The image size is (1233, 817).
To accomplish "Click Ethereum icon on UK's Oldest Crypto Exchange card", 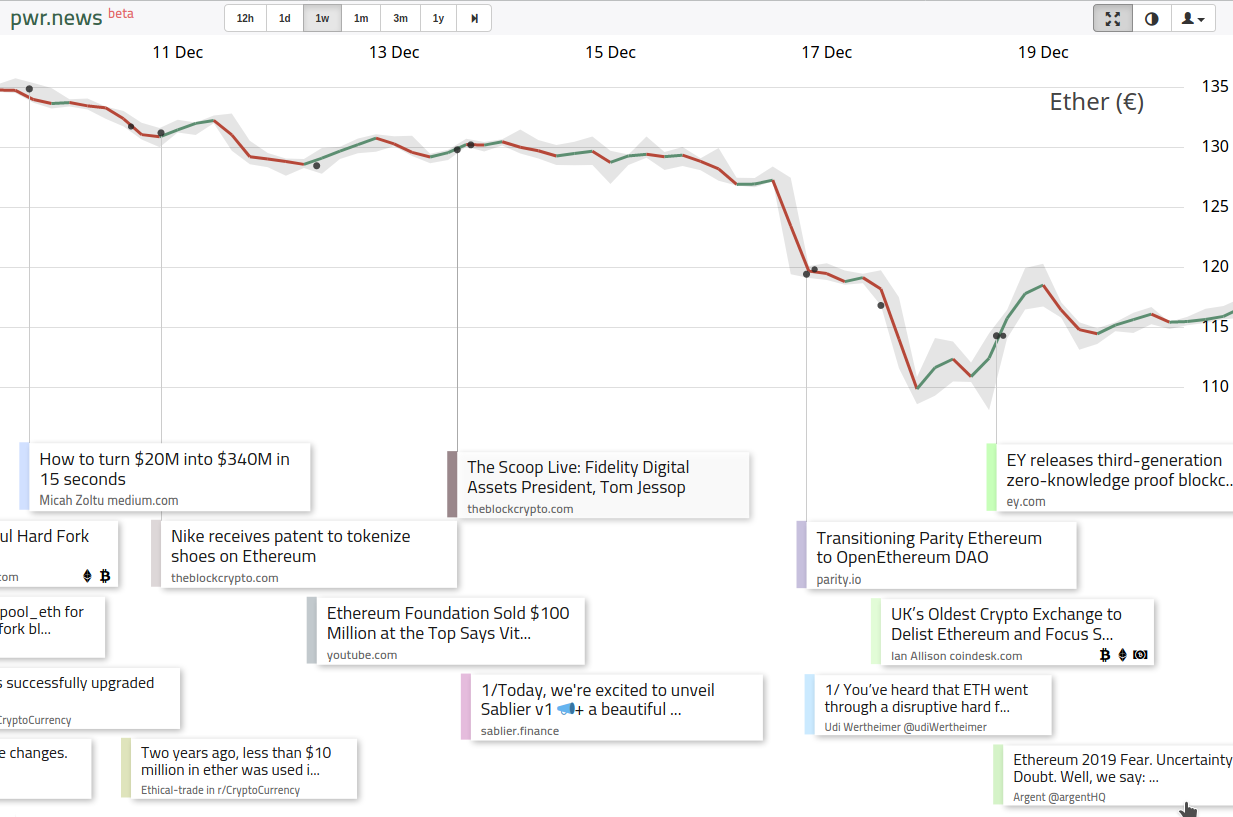I will coord(1122,655).
